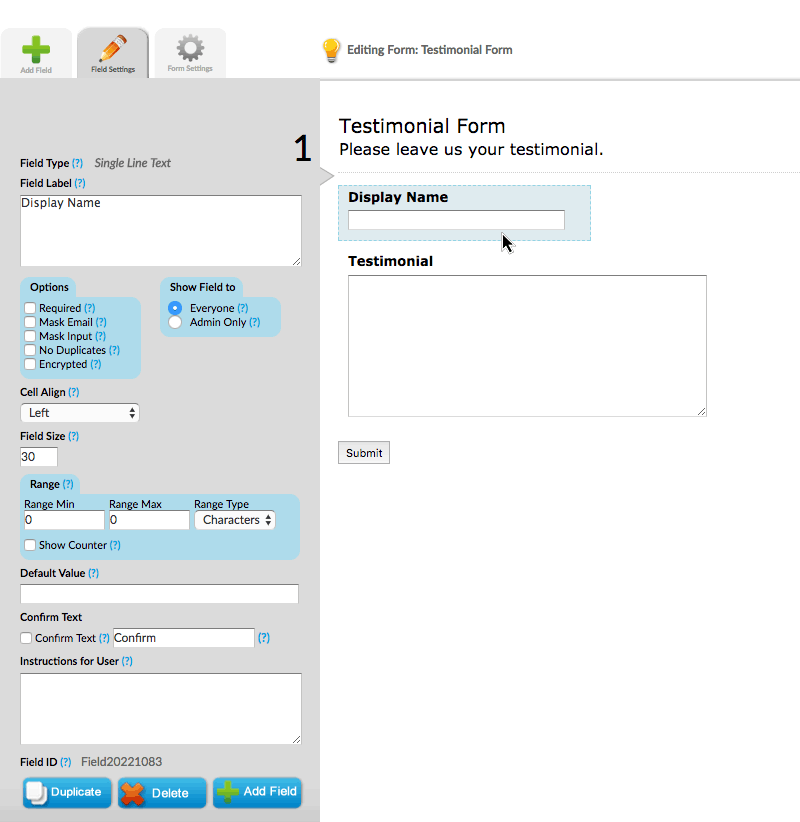The image size is (800, 822).
Task: Click the lightbulb icon next to Editing Form
Action: 331,49
